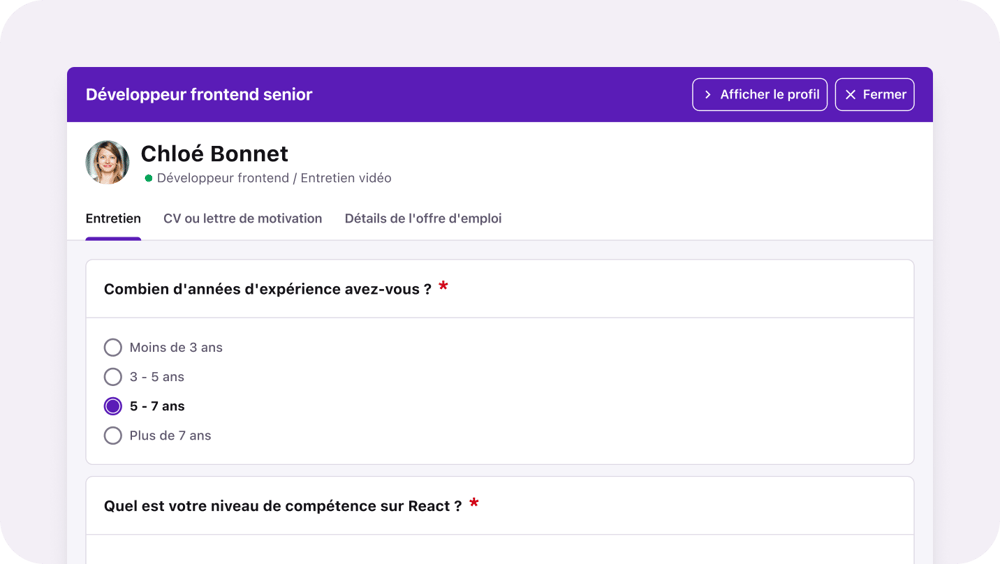Open the "CV ou lettre de motivation" tab
The image size is (1000, 564).
coord(243,218)
